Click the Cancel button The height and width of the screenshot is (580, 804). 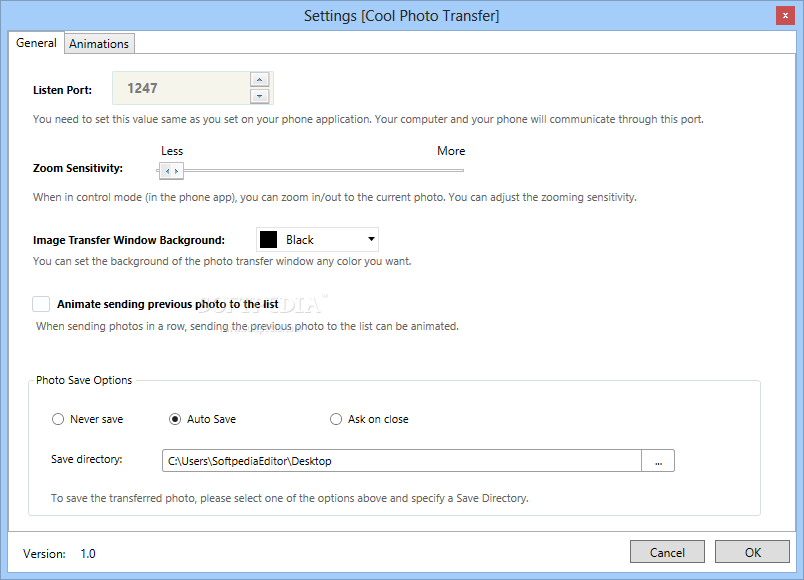(x=667, y=552)
